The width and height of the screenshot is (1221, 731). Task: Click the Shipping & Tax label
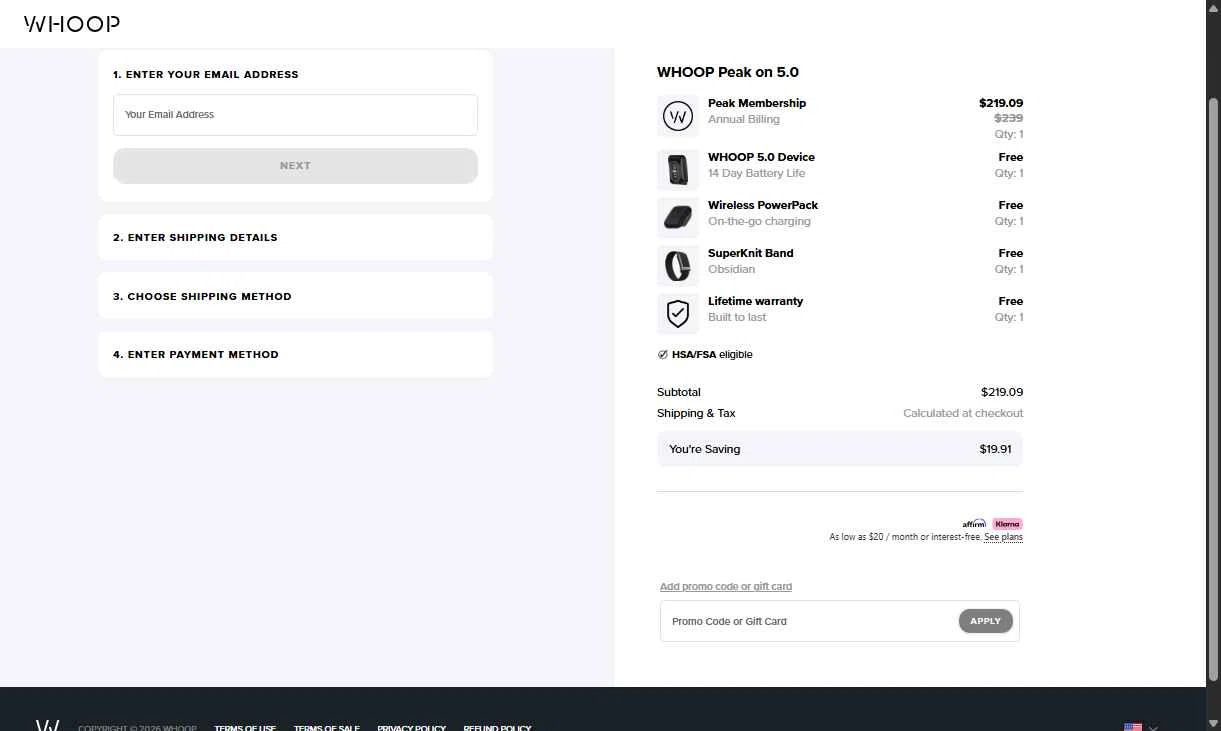[696, 413]
